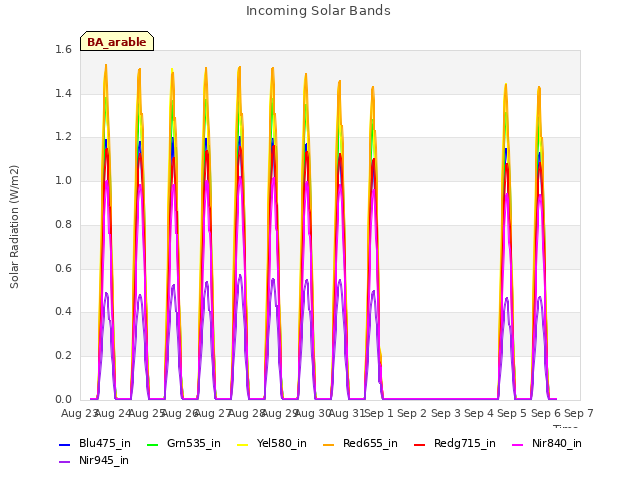Click the orange Red655_in legend color marker
Viewport: 640px width, 480px height.
(x=329, y=444)
